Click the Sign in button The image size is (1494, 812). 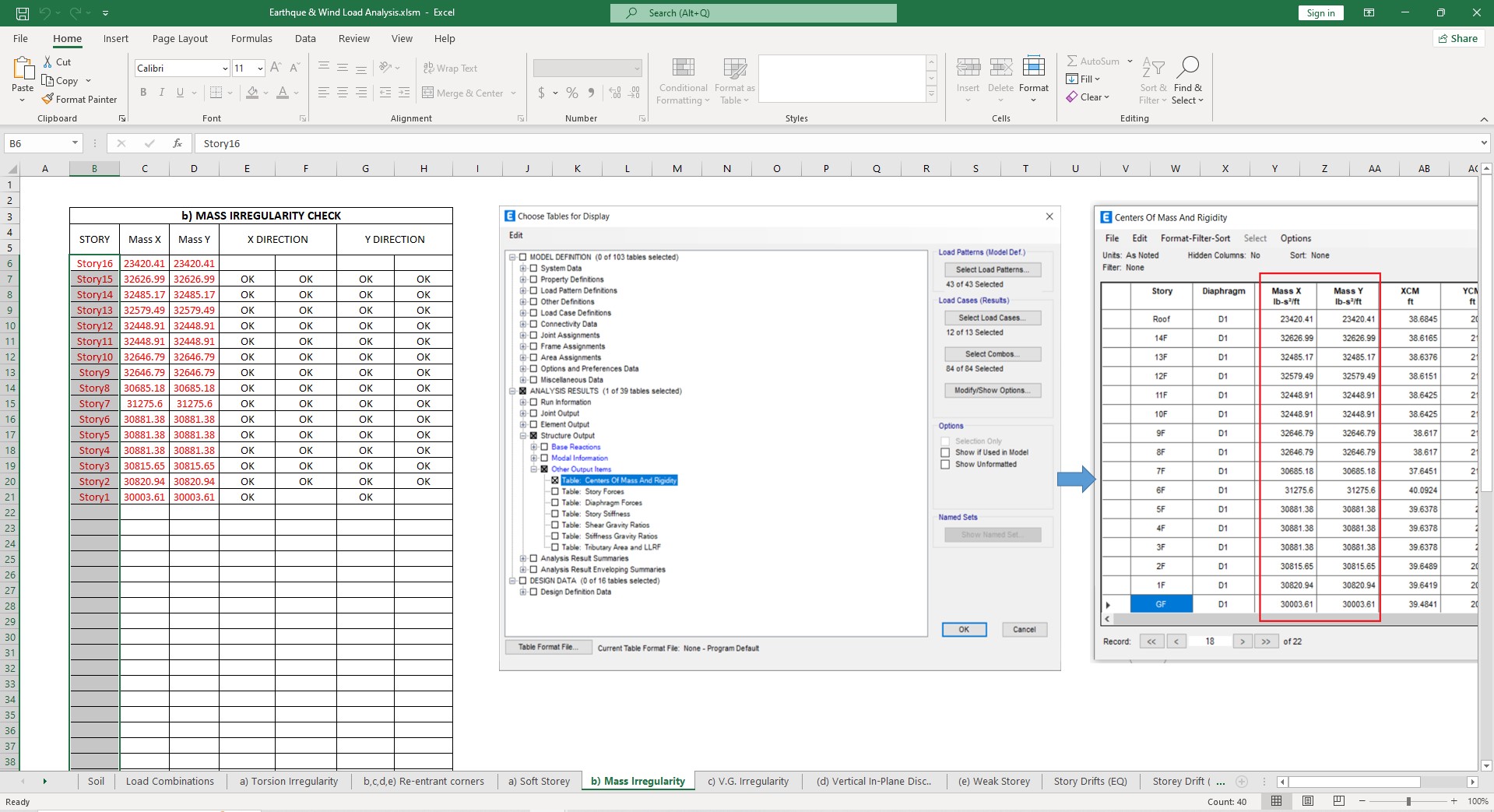tap(1320, 13)
